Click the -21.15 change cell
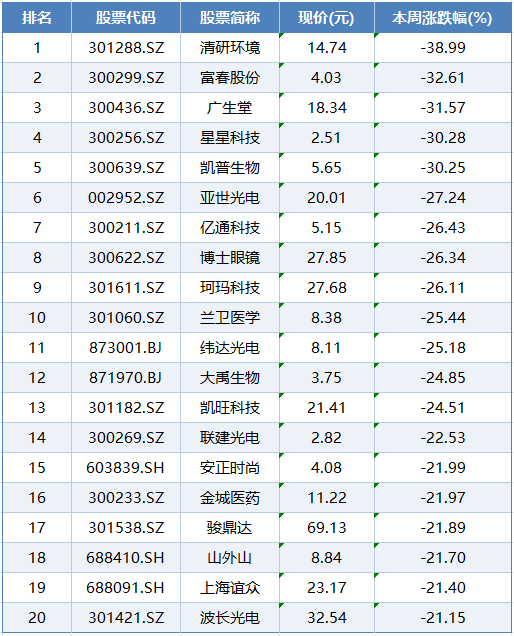The image size is (514, 636). click(443, 618)
